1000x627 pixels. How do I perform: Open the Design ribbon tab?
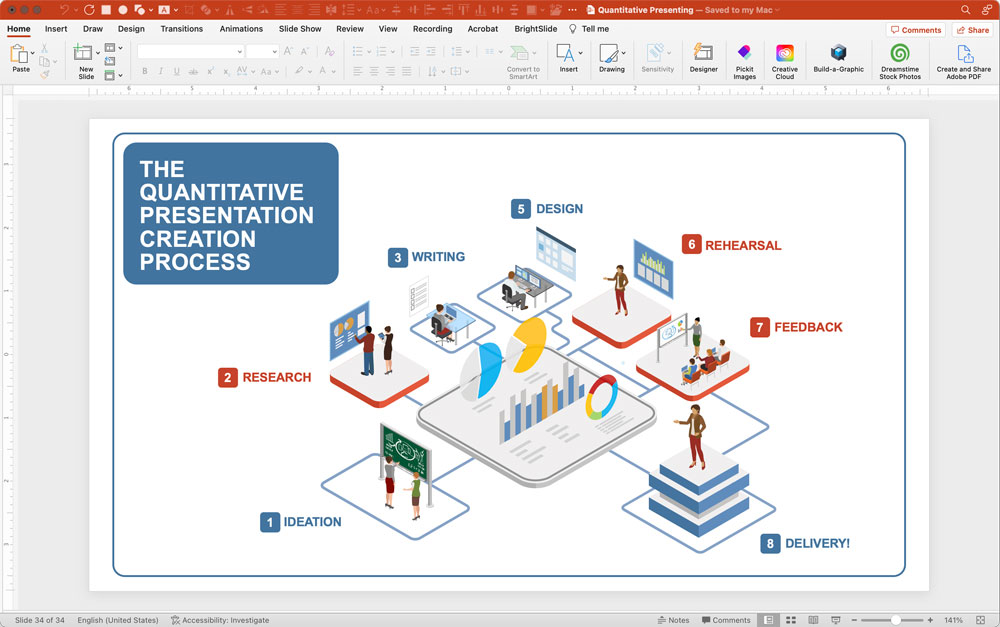point(131,29)
